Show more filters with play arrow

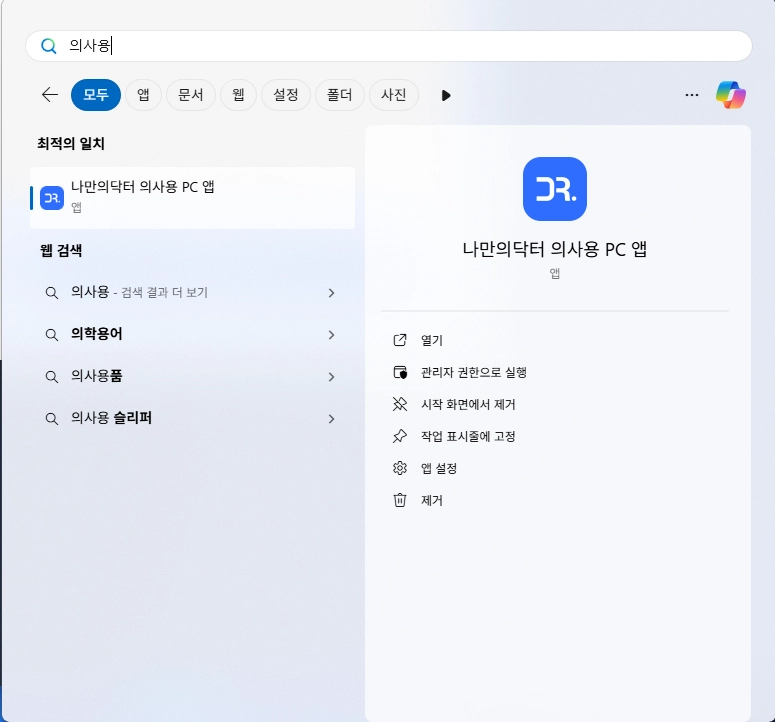(x=446, y=95)
